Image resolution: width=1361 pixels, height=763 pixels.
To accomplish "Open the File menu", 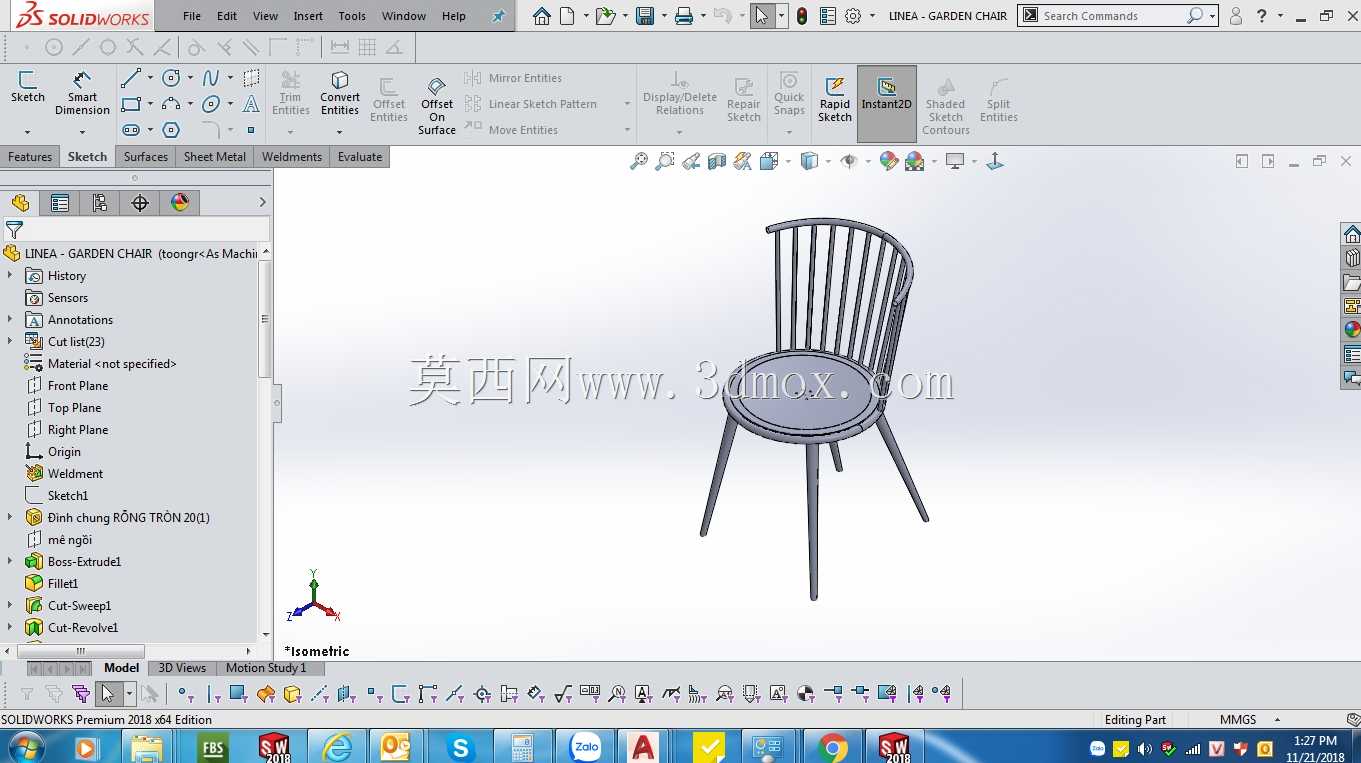I will (x=192, y=16).
